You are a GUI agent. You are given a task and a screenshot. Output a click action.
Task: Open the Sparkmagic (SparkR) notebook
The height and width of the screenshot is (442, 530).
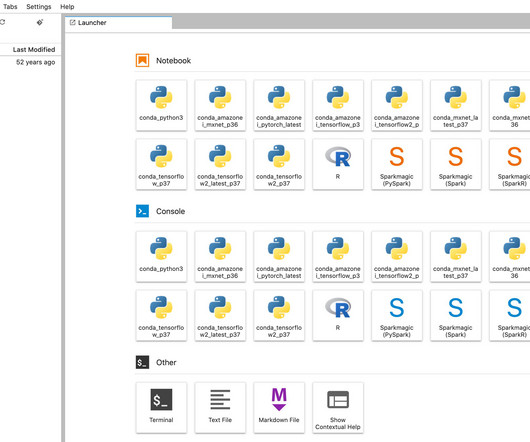click(x=510, y=164)
